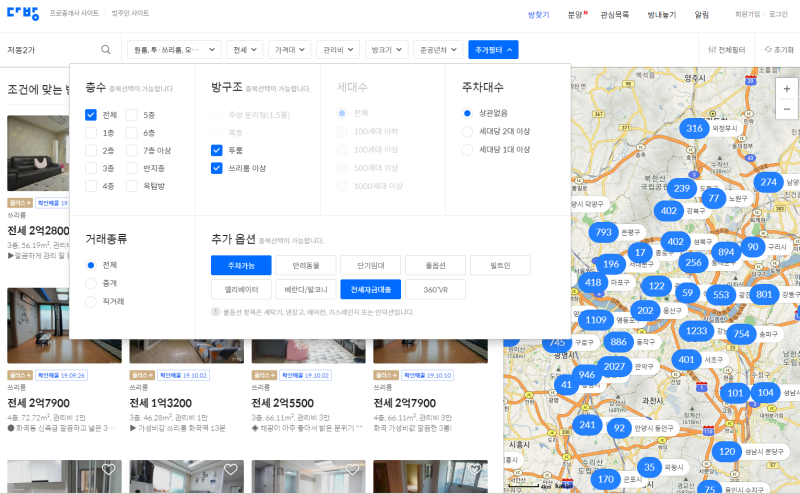Viewport: 800px width, 494px height.
Task: Open the 가격대 price dropdown
Action: coord(289,50)
